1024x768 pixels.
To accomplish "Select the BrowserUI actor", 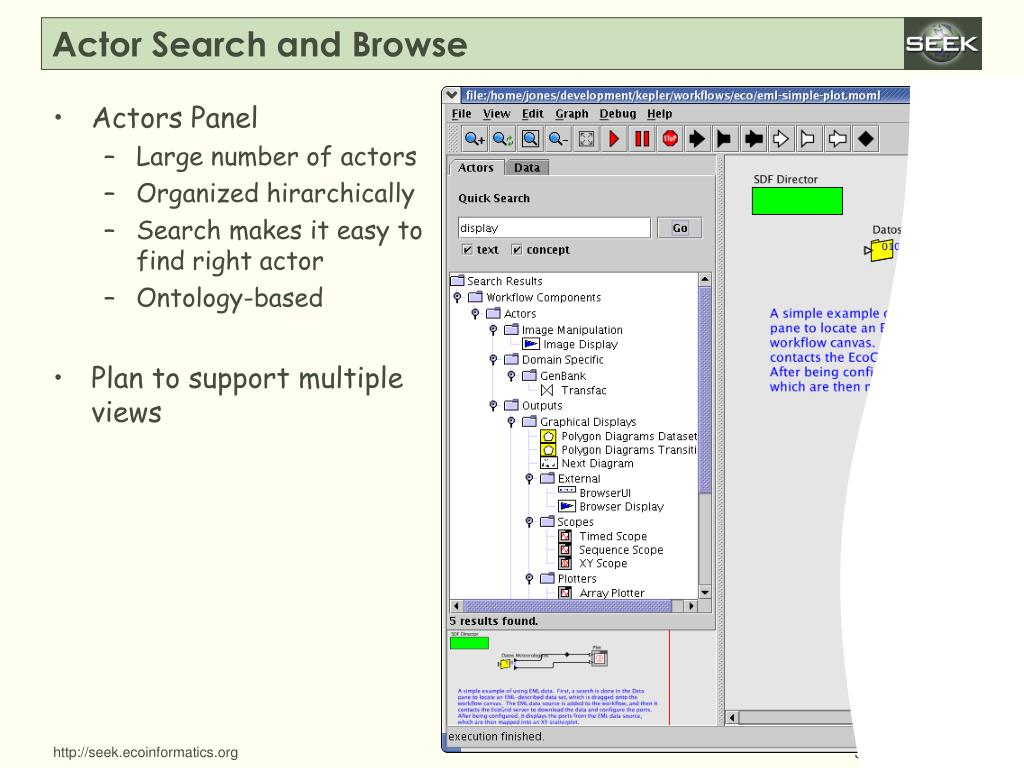I will (x=594, y=492).
